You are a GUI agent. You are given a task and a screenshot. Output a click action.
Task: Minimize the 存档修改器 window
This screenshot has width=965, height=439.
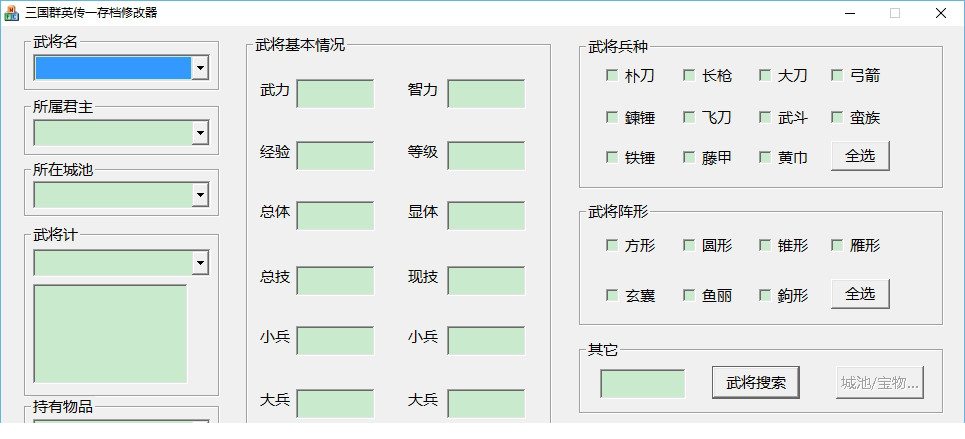coord(850,13)
